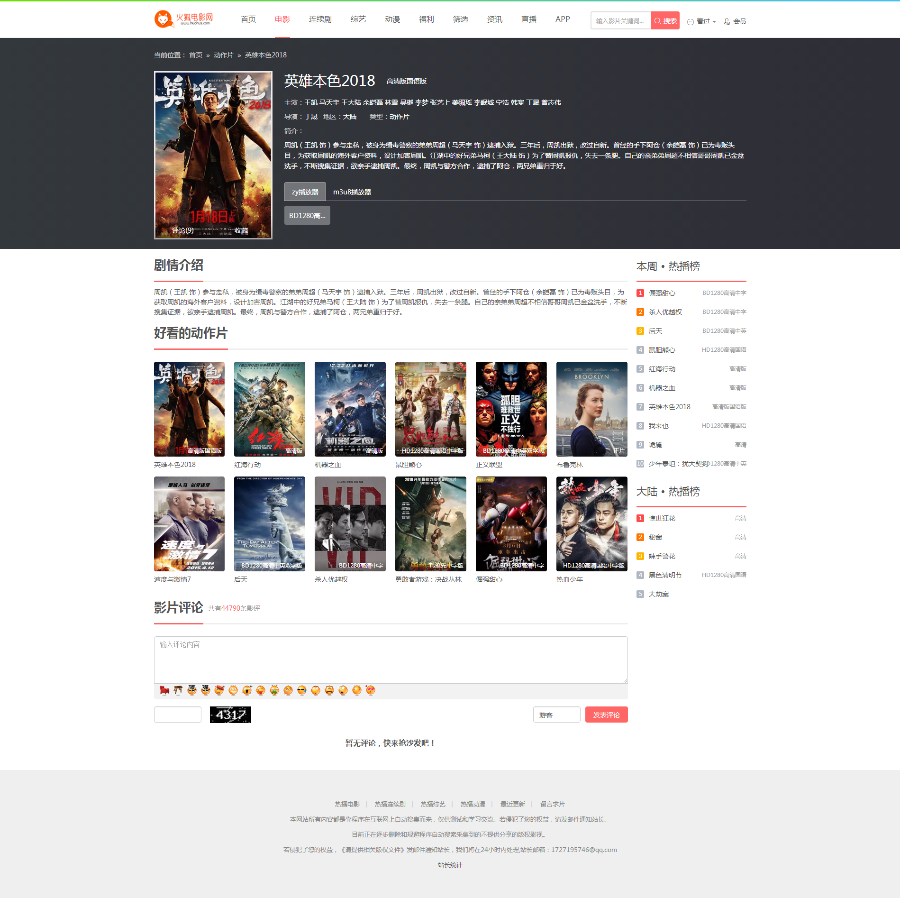Click rank 2 badge in 大陆 hot list
This screenshot has height=898, width=900.
(x=640, y=537)
